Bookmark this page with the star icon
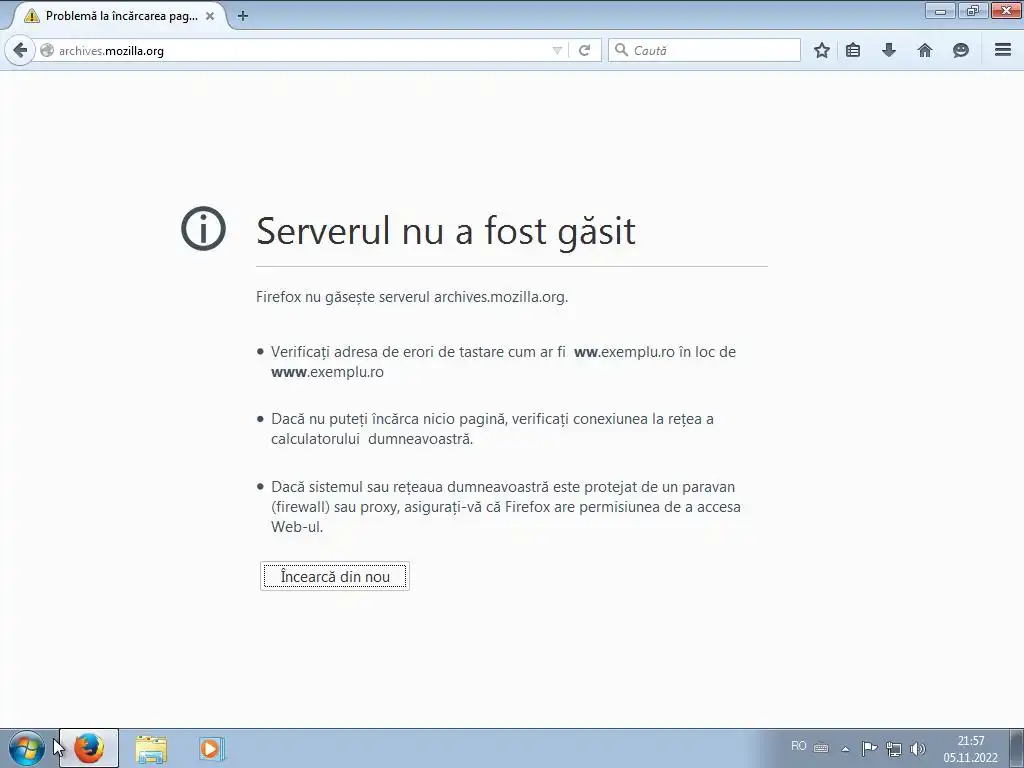This screenshot has width=1024, height=768. [x=822, y=50]
